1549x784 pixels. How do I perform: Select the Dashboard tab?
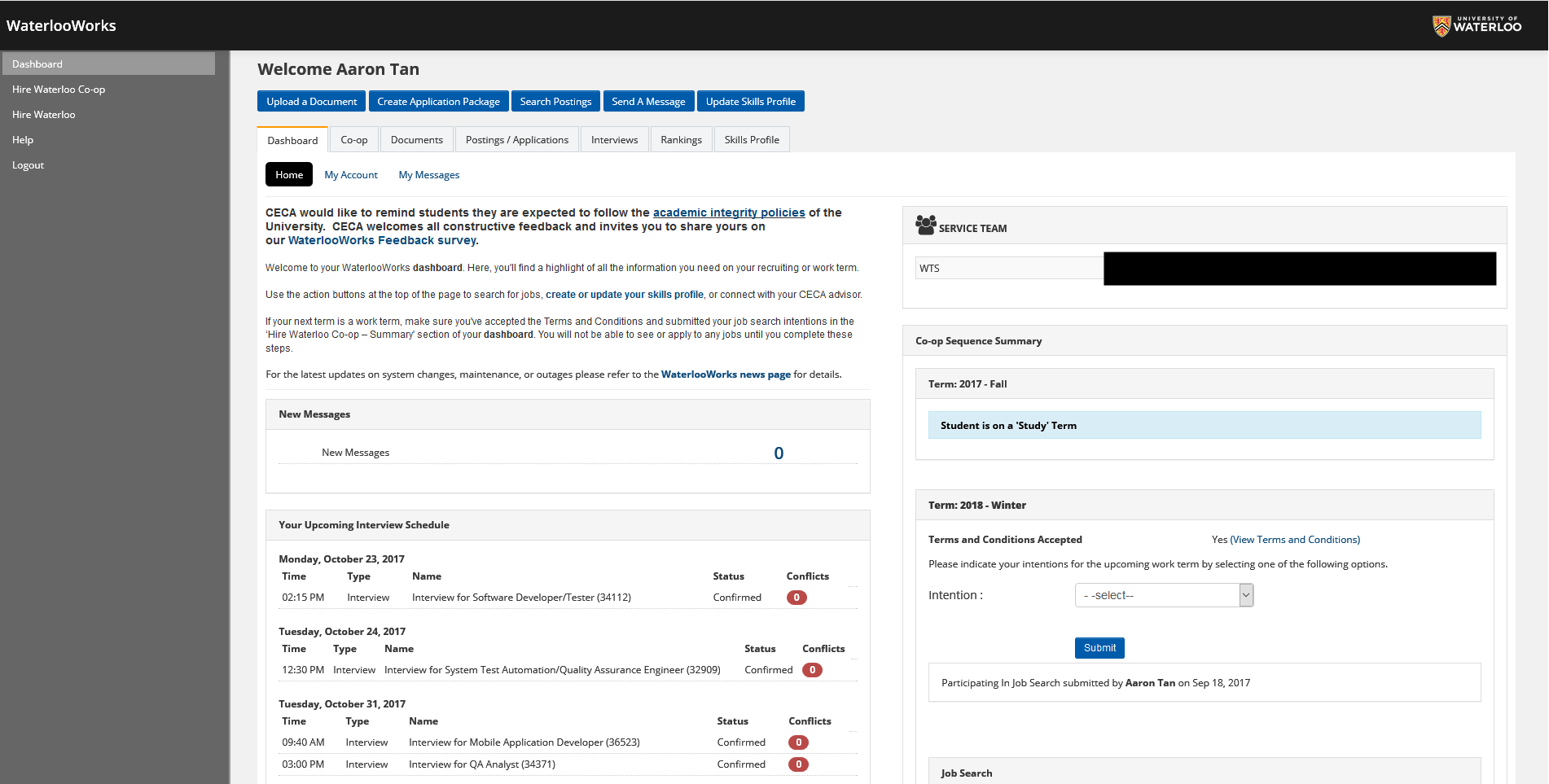click(292, 140)
